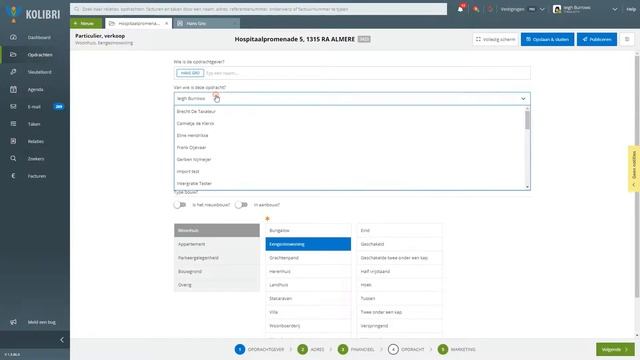Select Frank Ojevaar from list
Screen dimensions: 640x360
[x=349, y=147]
